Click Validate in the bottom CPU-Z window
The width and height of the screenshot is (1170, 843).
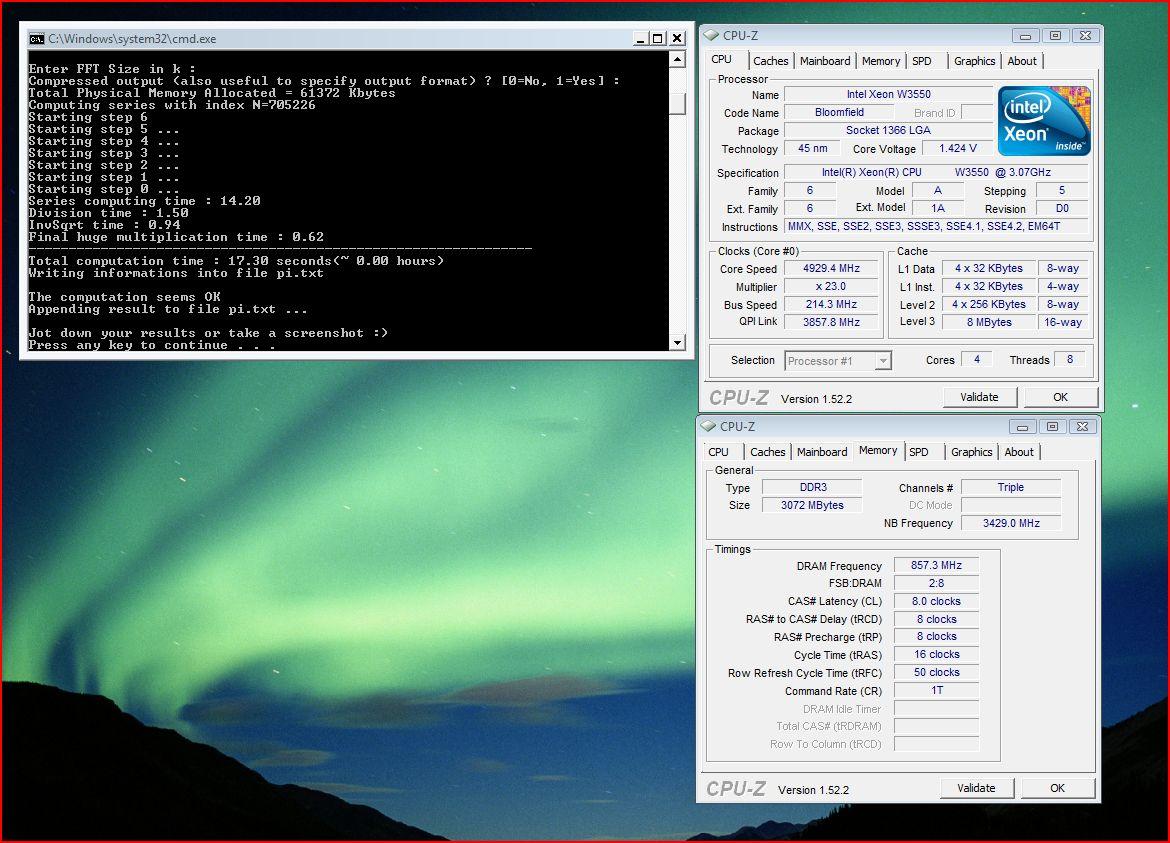(x=976, y=788)
